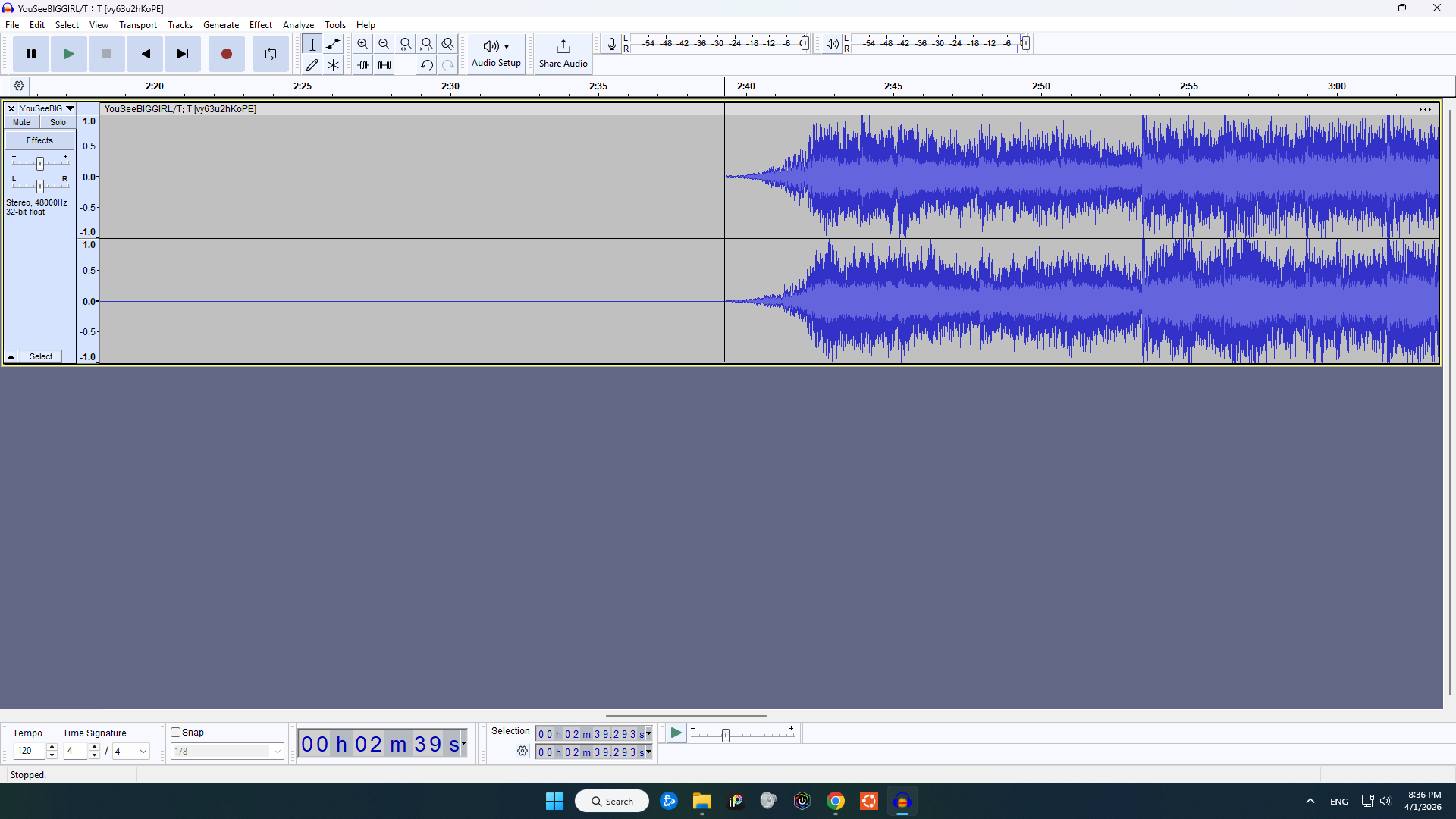Screen dimensions: 1456x819
Task: Open the track name dropdown menu
Action: tap(70, 108)
